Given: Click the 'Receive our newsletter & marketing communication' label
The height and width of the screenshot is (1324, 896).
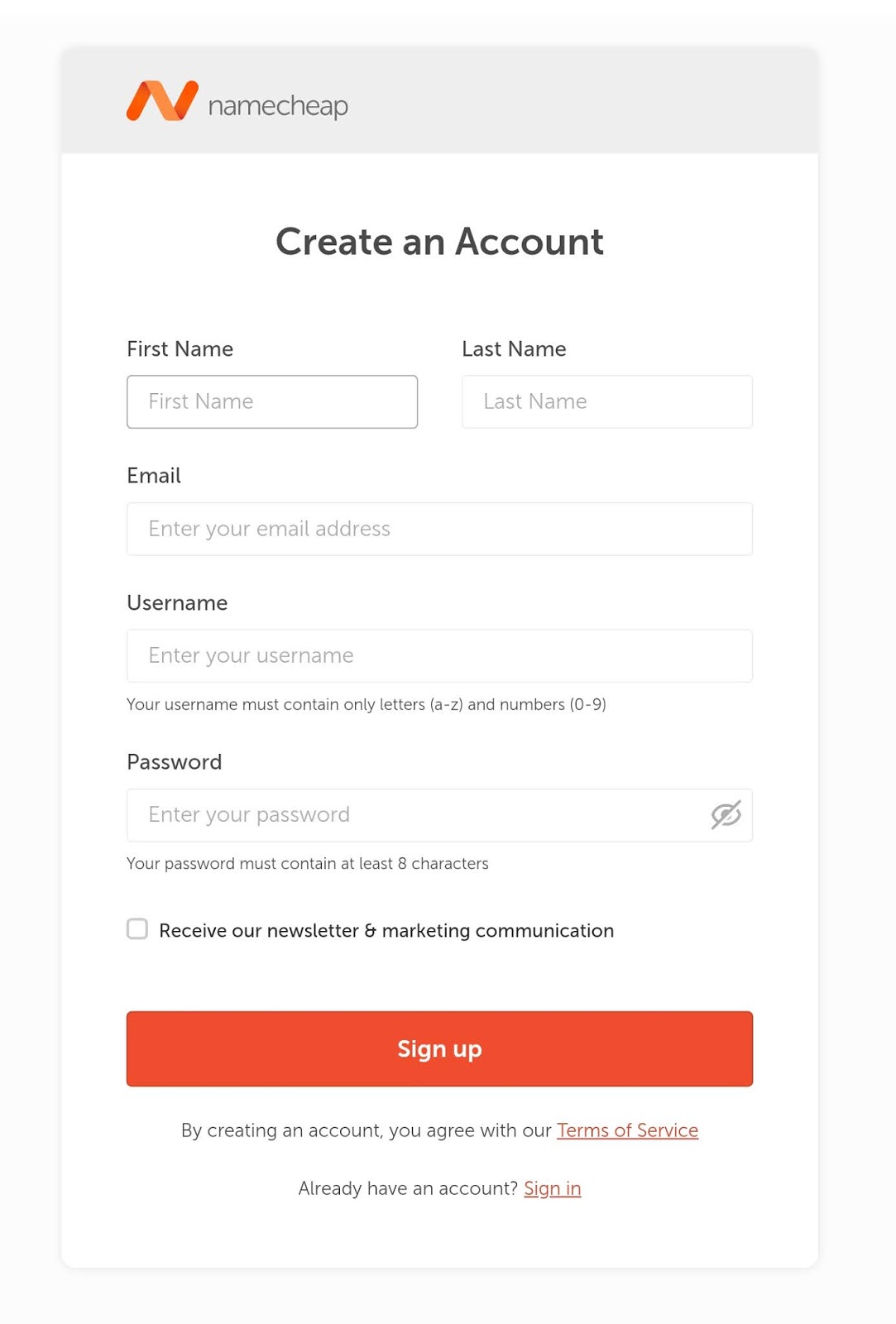Looking at the screenshot, I should coord(386,931).
